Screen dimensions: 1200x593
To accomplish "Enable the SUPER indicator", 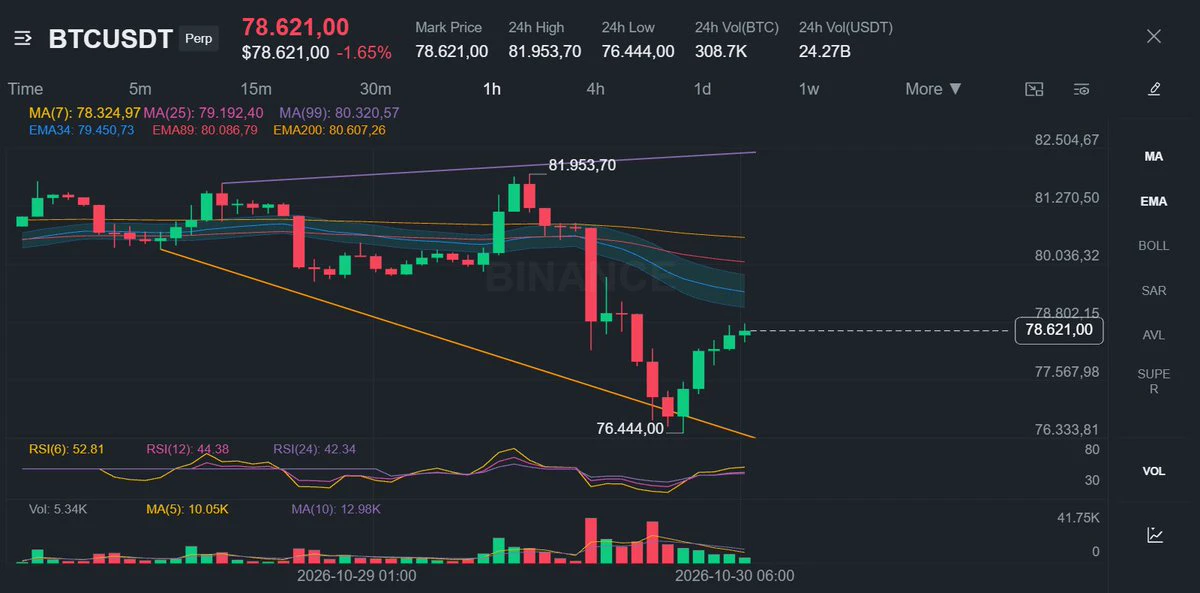I will coord(1154,381).
